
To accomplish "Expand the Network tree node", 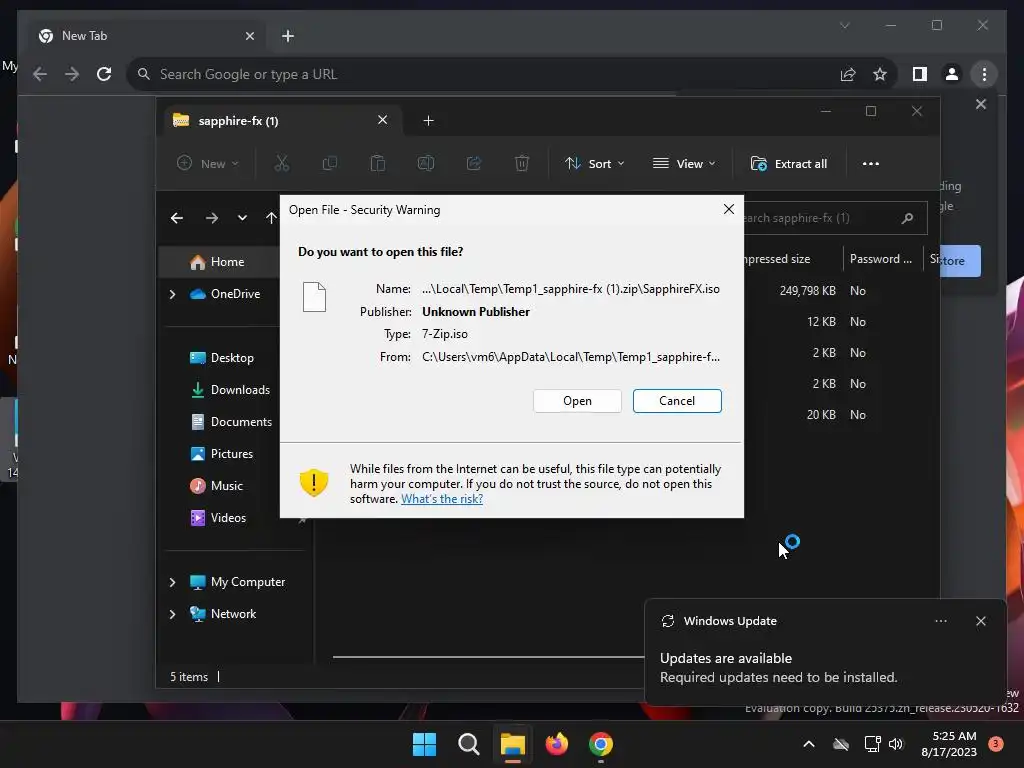I will [172, 614].
